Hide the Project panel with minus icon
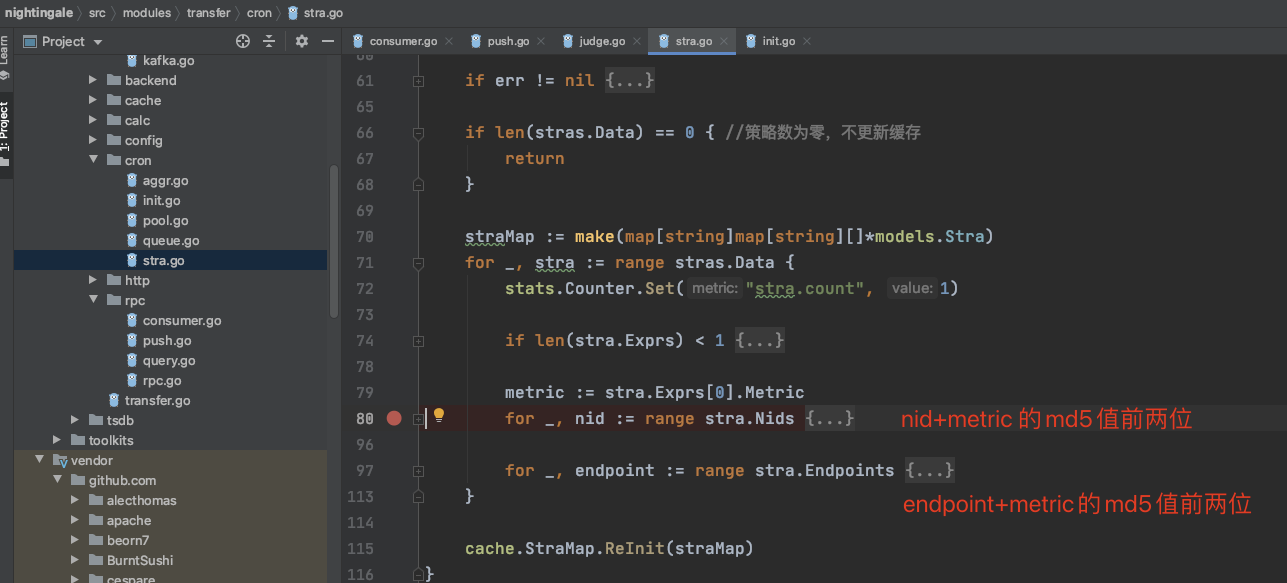The image size is (1287, 583). (328, 41)
